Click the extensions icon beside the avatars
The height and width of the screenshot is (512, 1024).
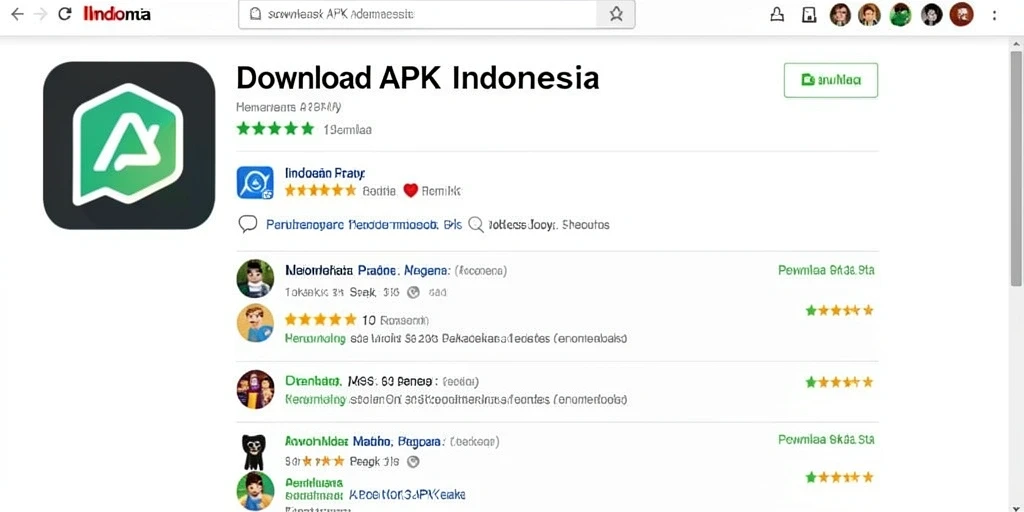tap(777, 14)
